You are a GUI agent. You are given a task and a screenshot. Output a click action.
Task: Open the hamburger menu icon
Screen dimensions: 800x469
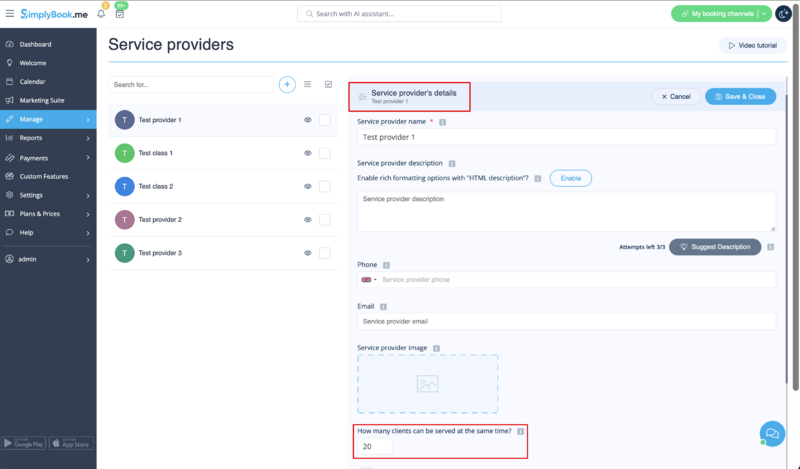click(10, 13)
